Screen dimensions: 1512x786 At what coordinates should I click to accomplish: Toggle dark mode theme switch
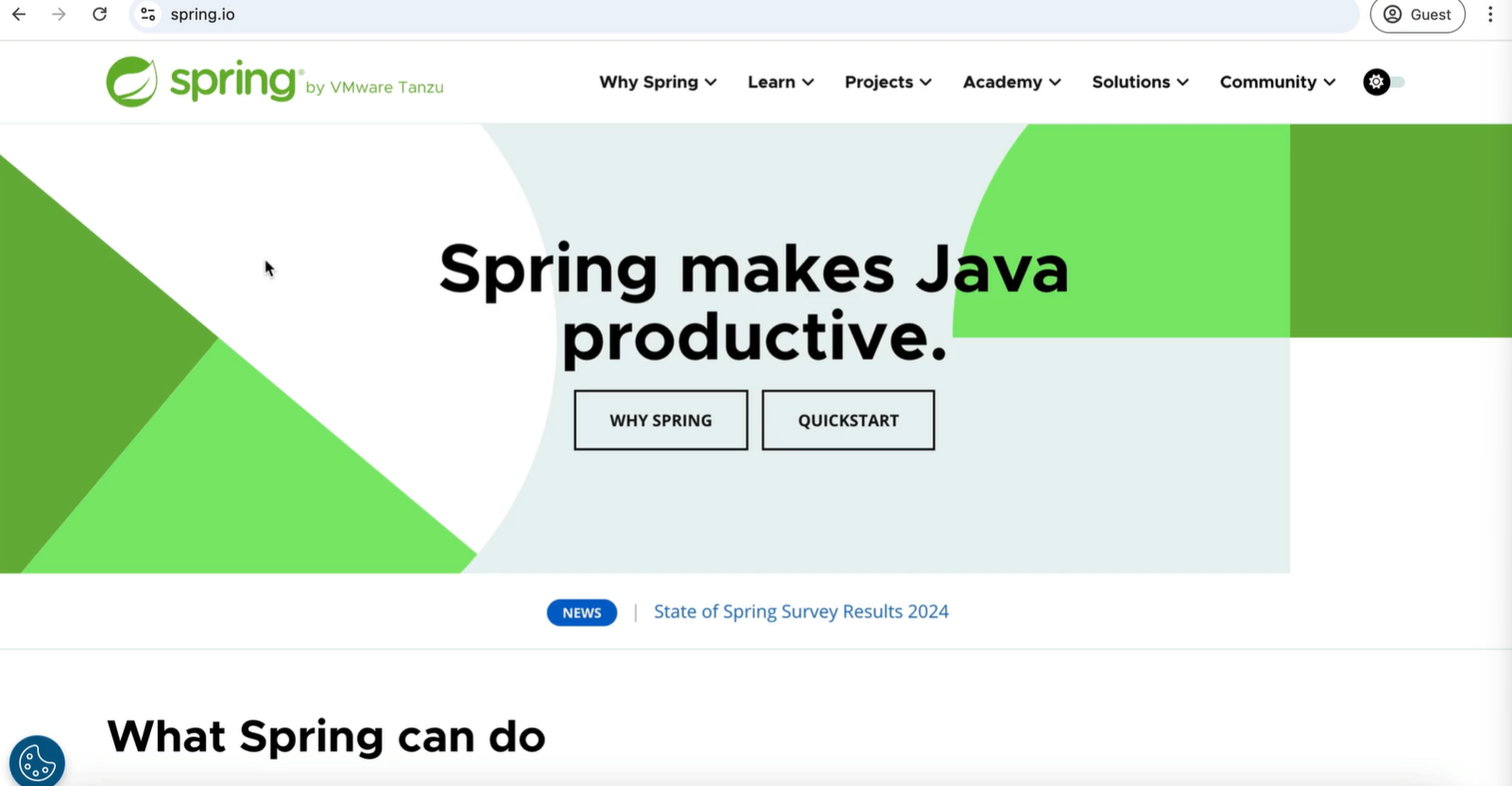[1383, 82]
